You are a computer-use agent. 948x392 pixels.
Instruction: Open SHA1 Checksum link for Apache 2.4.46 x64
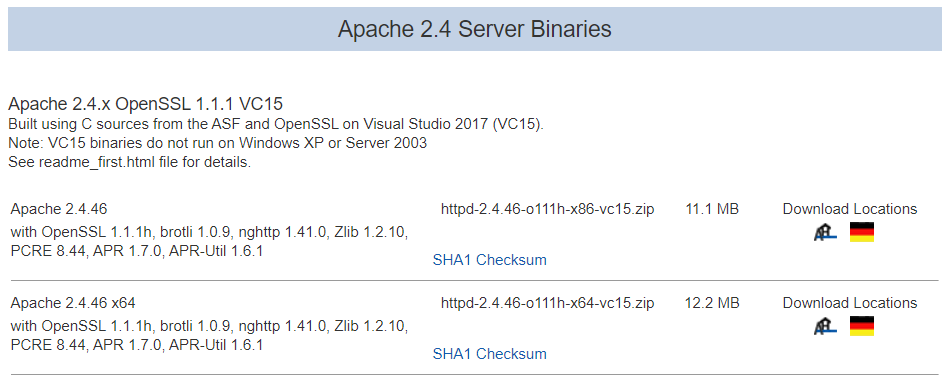coord(489,354)
